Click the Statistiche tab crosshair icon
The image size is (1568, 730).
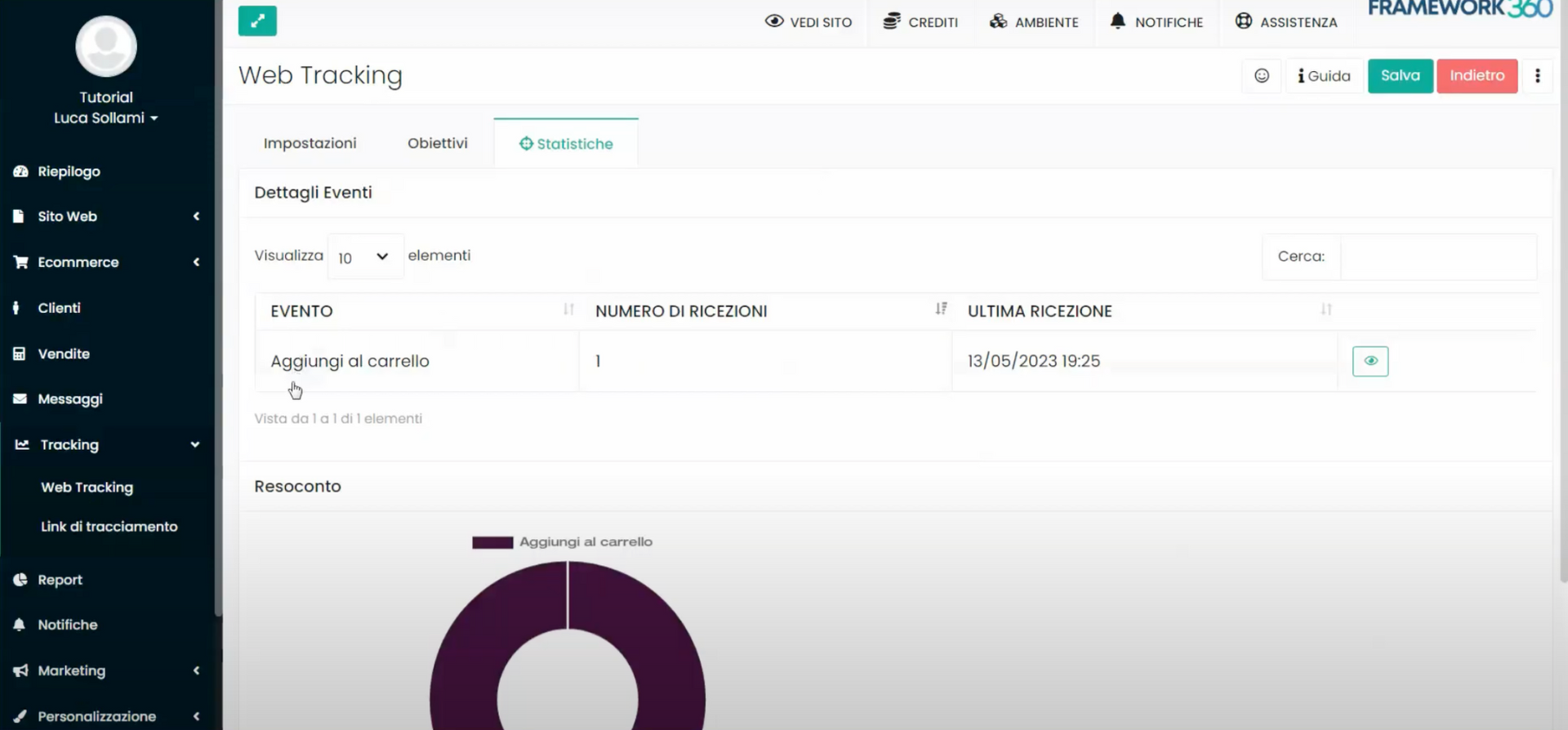(x=526, y=144)
